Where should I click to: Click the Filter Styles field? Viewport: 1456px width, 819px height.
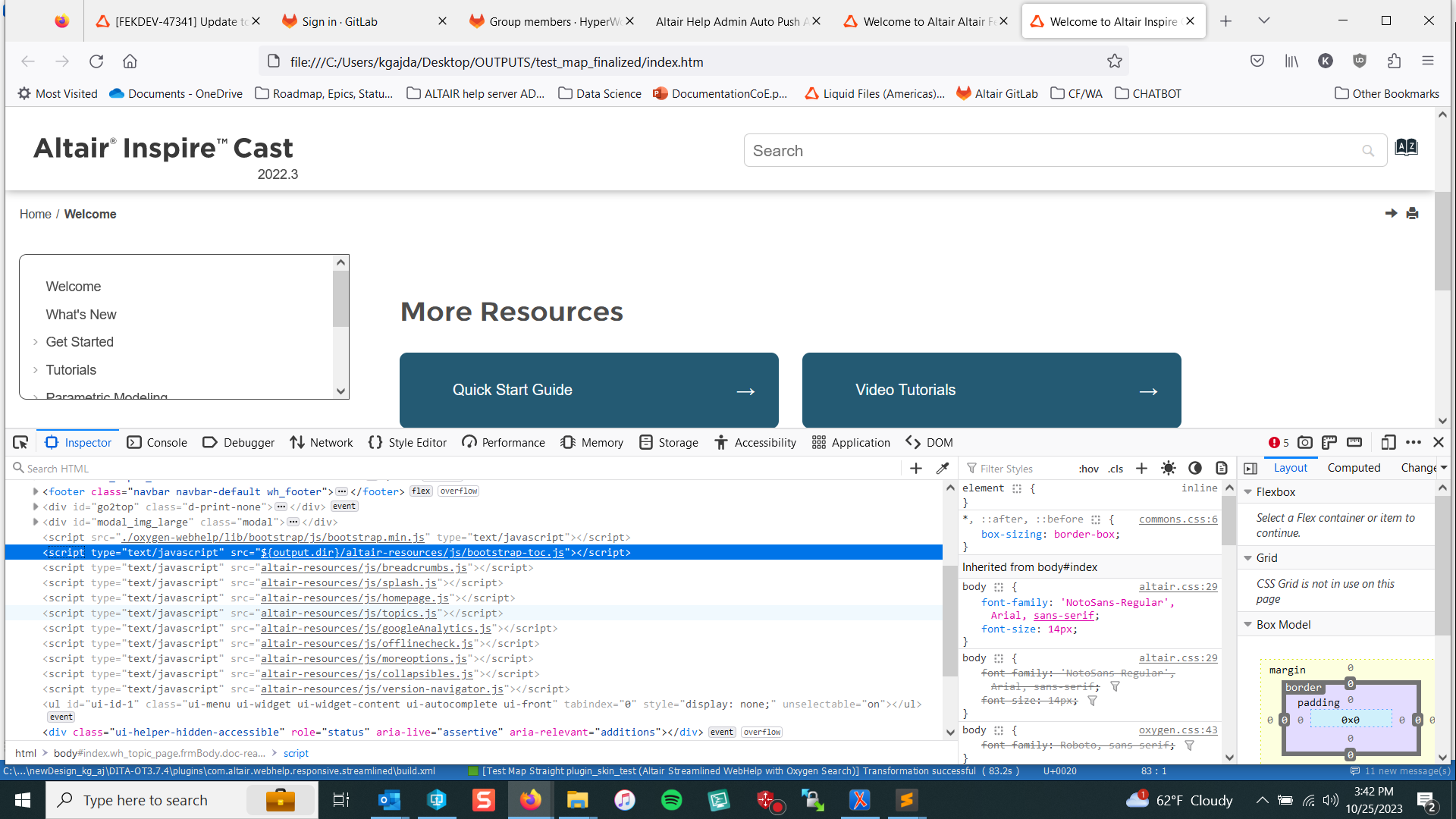pos(1016,469)
